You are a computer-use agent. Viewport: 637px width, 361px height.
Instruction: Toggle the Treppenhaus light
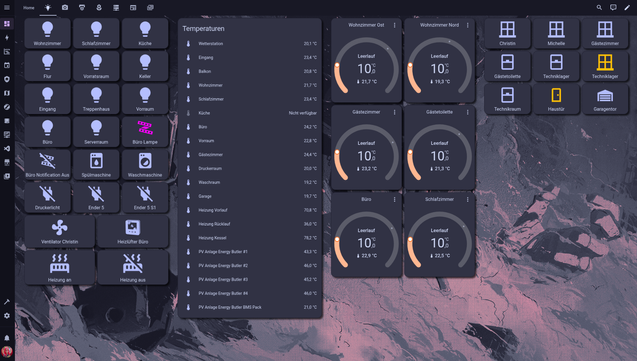point(96,99)
